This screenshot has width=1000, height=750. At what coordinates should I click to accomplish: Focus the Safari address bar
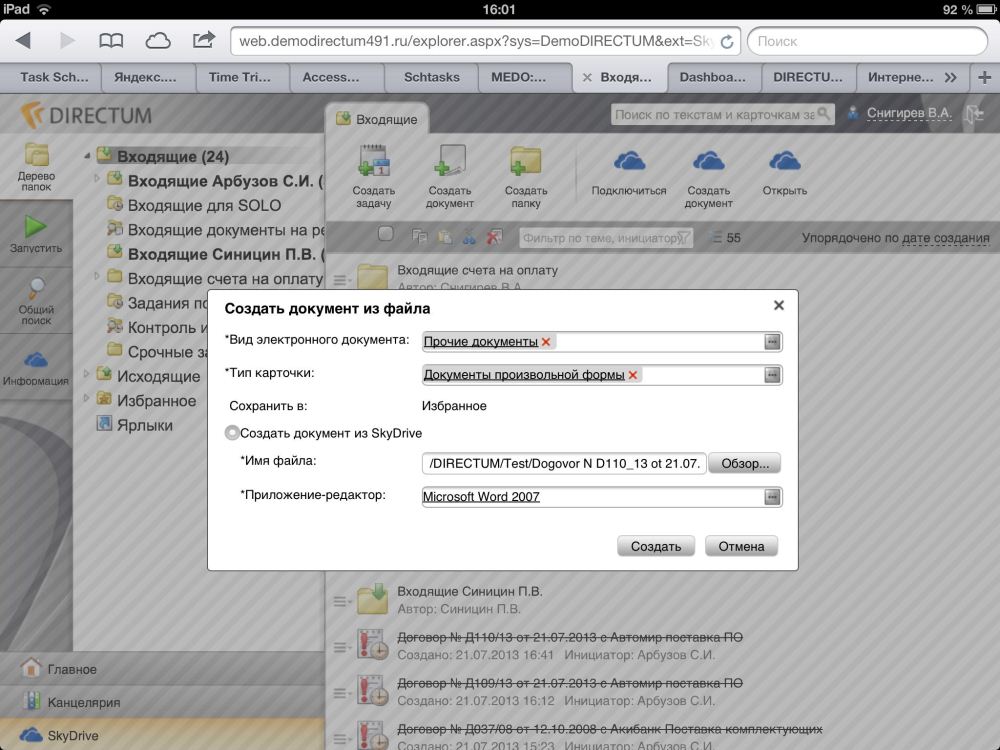[x=485, y=41]
